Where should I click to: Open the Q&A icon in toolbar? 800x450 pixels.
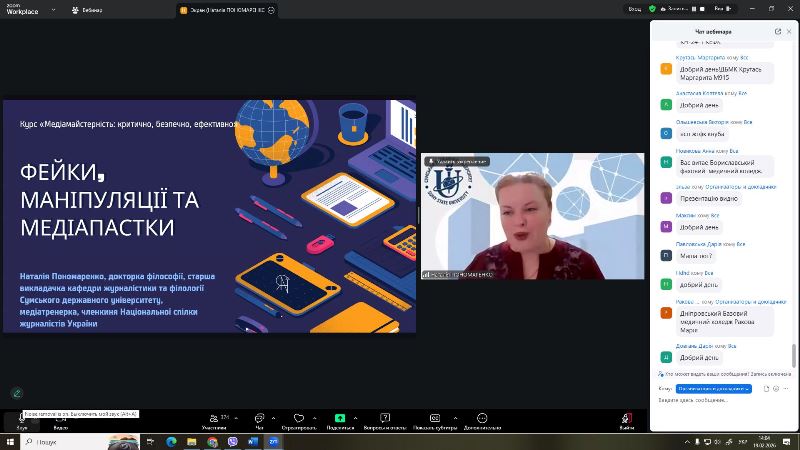pyautogui.click(x=384, y=418)
